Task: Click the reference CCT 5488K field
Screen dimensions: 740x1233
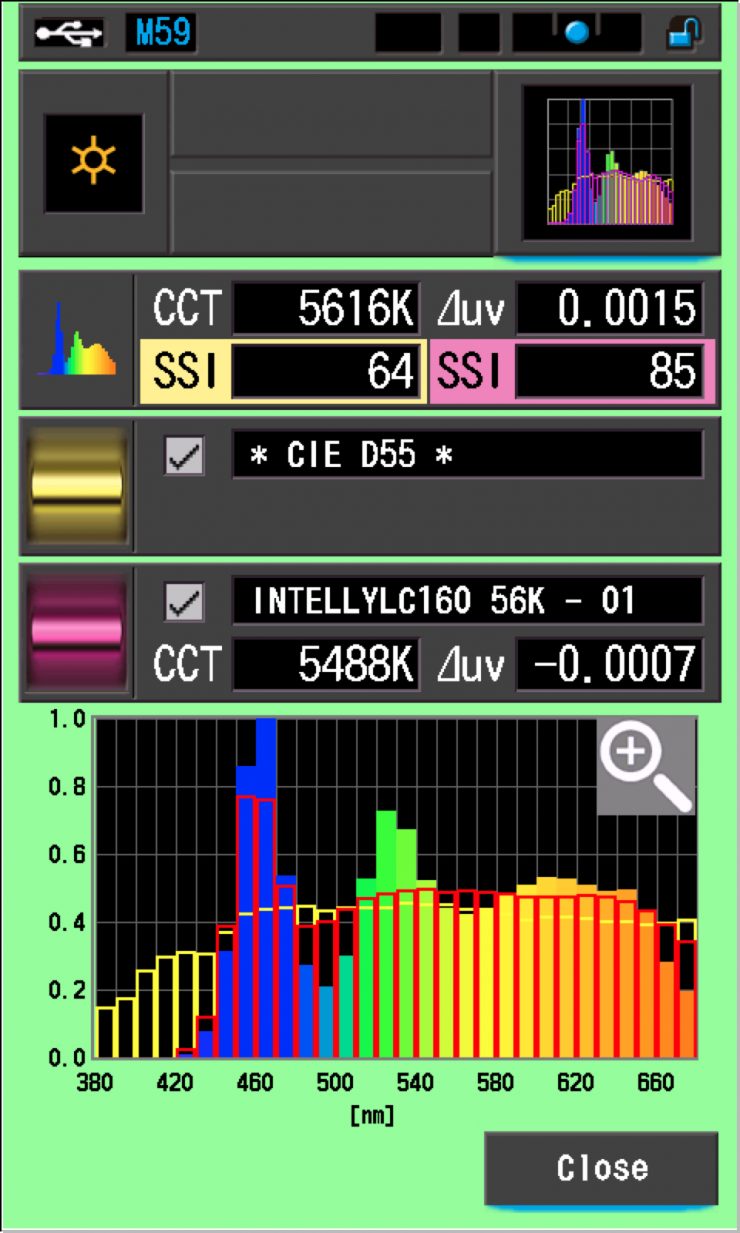Action: click(325, 664)
